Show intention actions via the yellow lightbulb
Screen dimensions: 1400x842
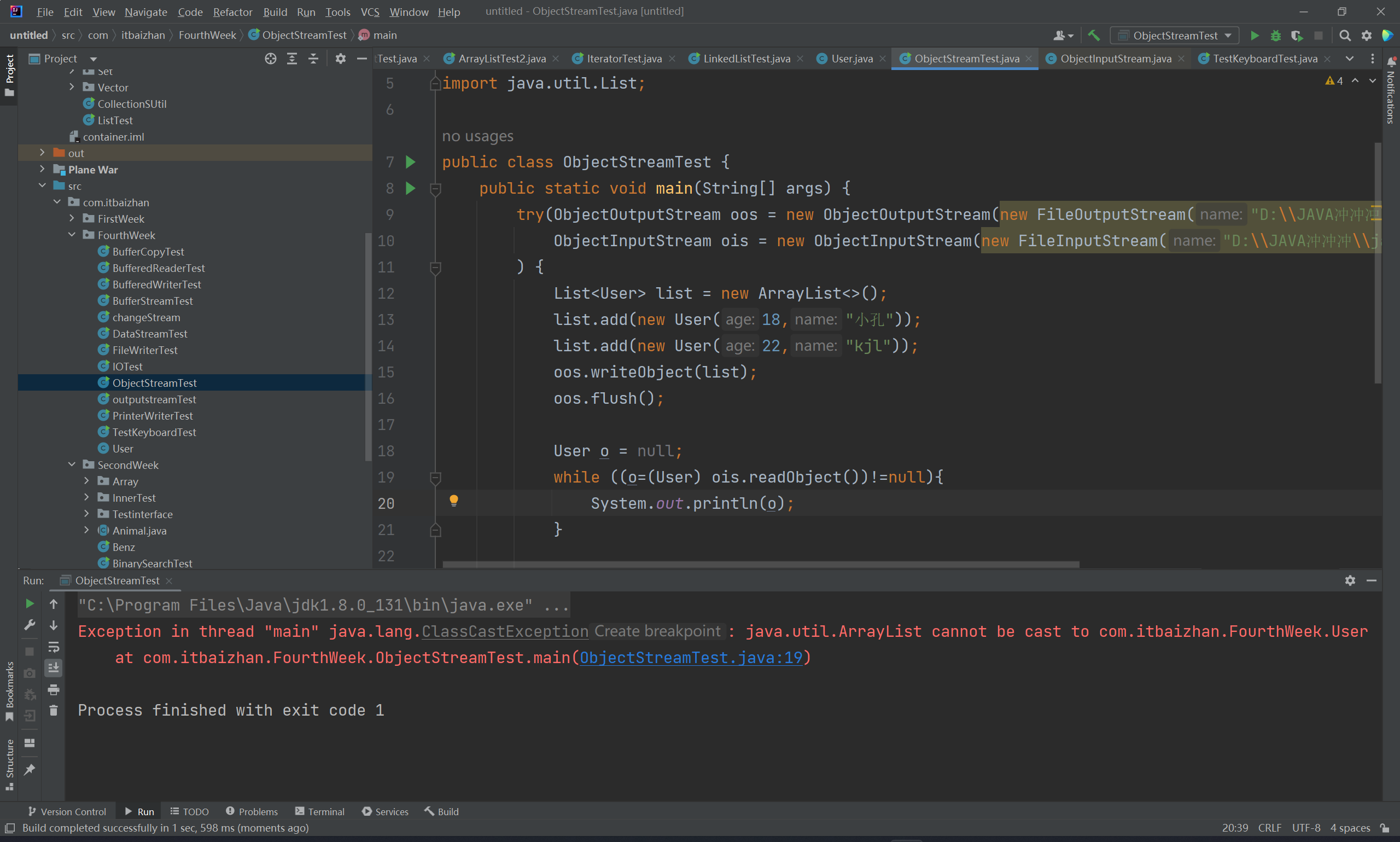pos(453,501)
